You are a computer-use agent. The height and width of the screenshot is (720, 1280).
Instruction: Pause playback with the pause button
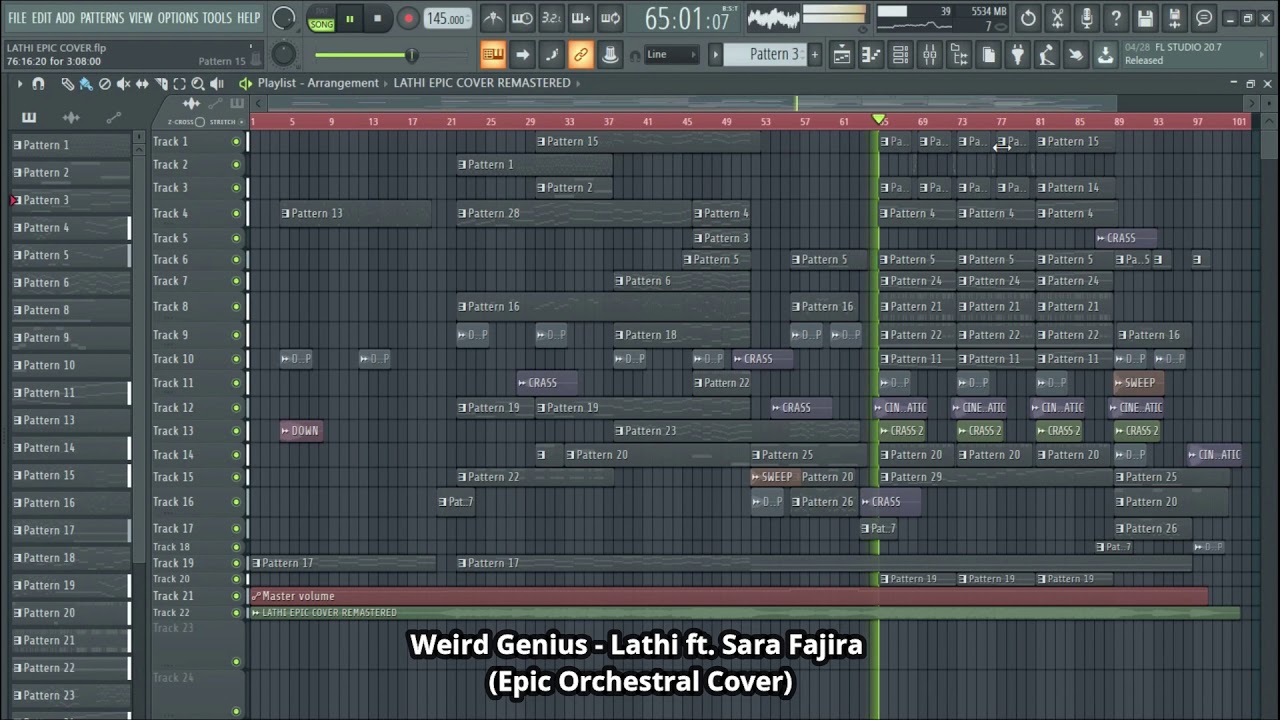(x=350, y=18)
